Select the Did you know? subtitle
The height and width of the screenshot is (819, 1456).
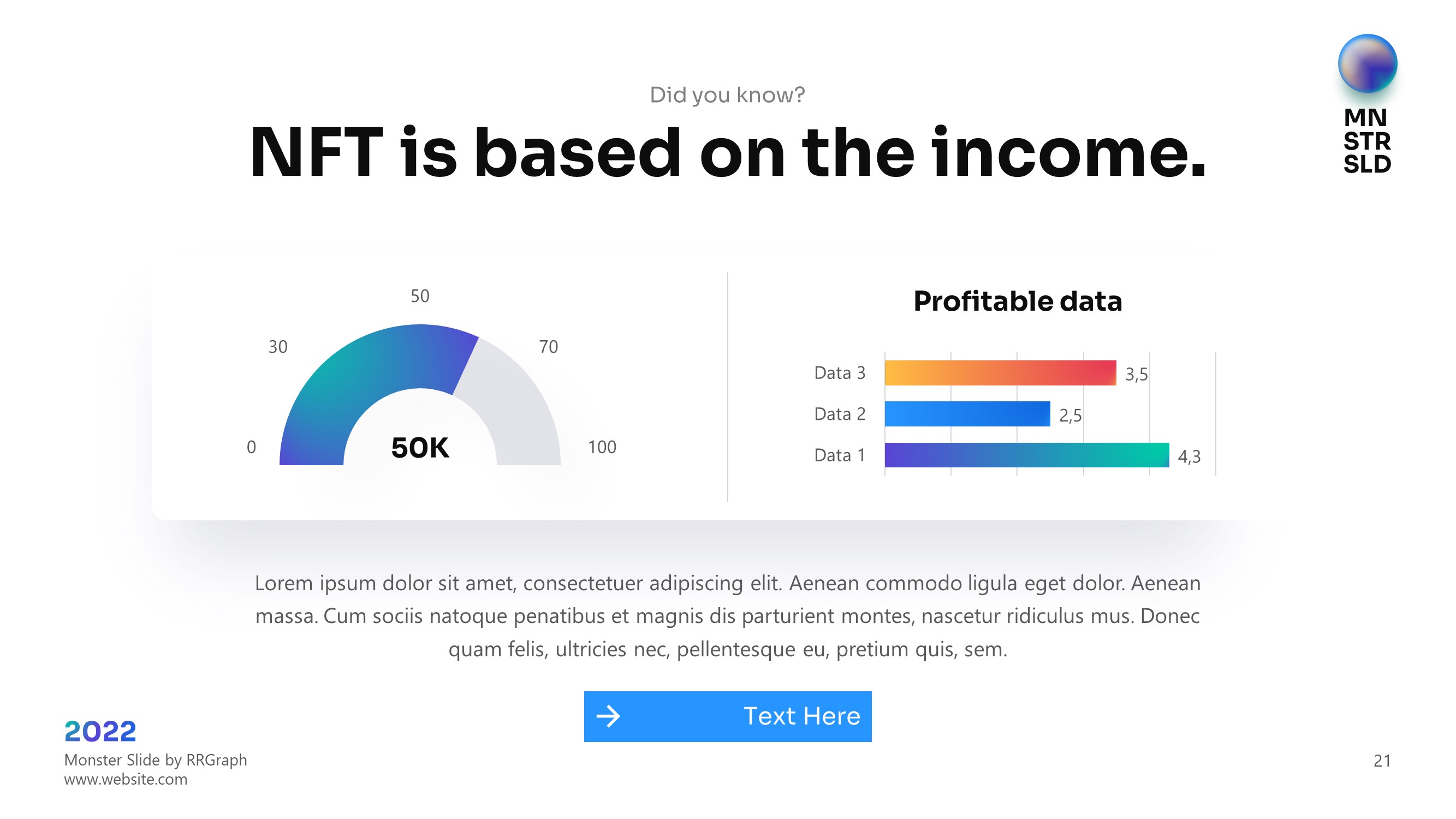pos(727,95)
